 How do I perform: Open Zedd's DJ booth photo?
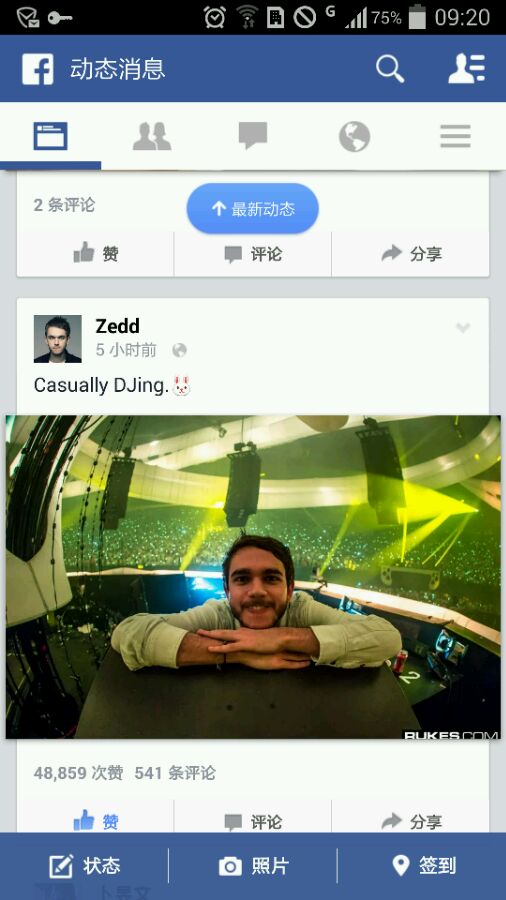click(x=253, y=577)
